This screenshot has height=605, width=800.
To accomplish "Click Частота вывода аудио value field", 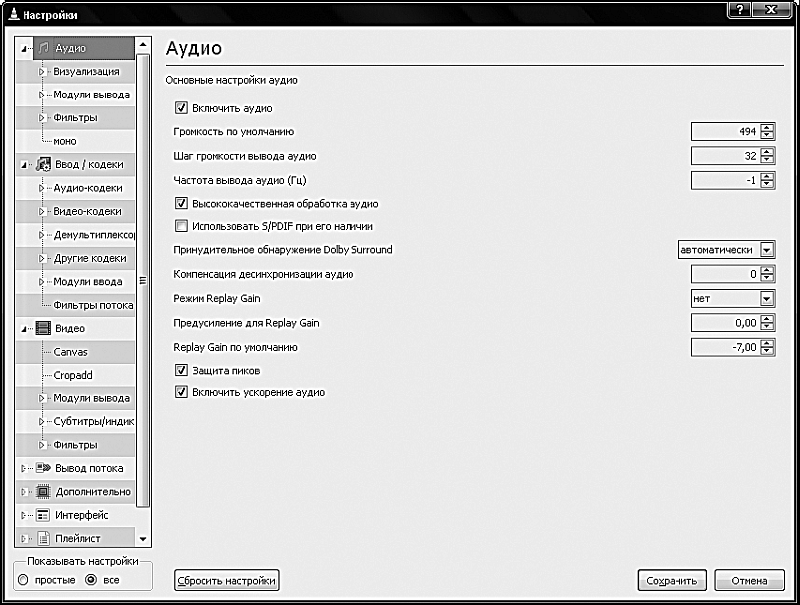I will click(x=725, y=180).
